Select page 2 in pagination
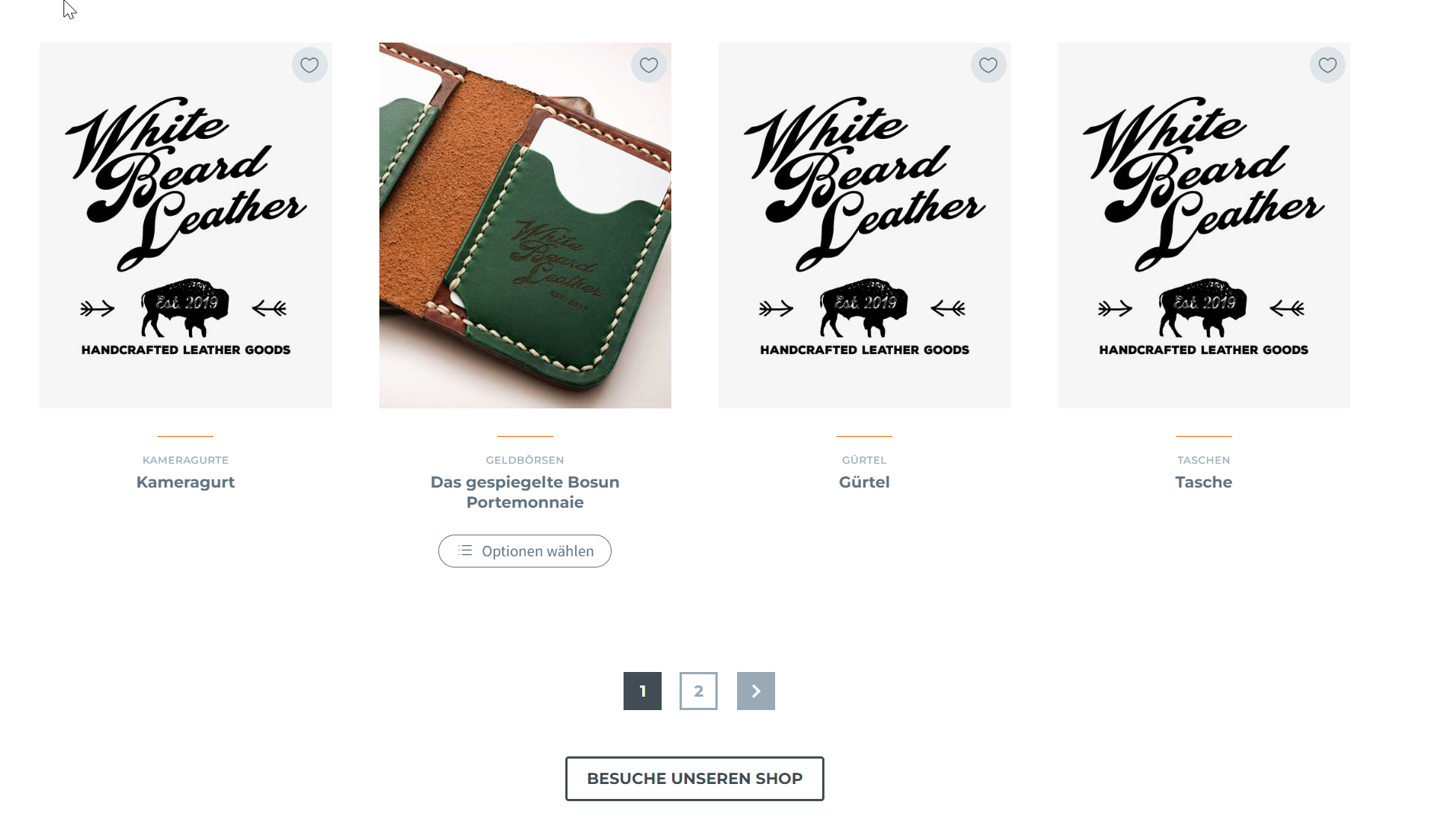1448x840 pixels. (698, 691)
